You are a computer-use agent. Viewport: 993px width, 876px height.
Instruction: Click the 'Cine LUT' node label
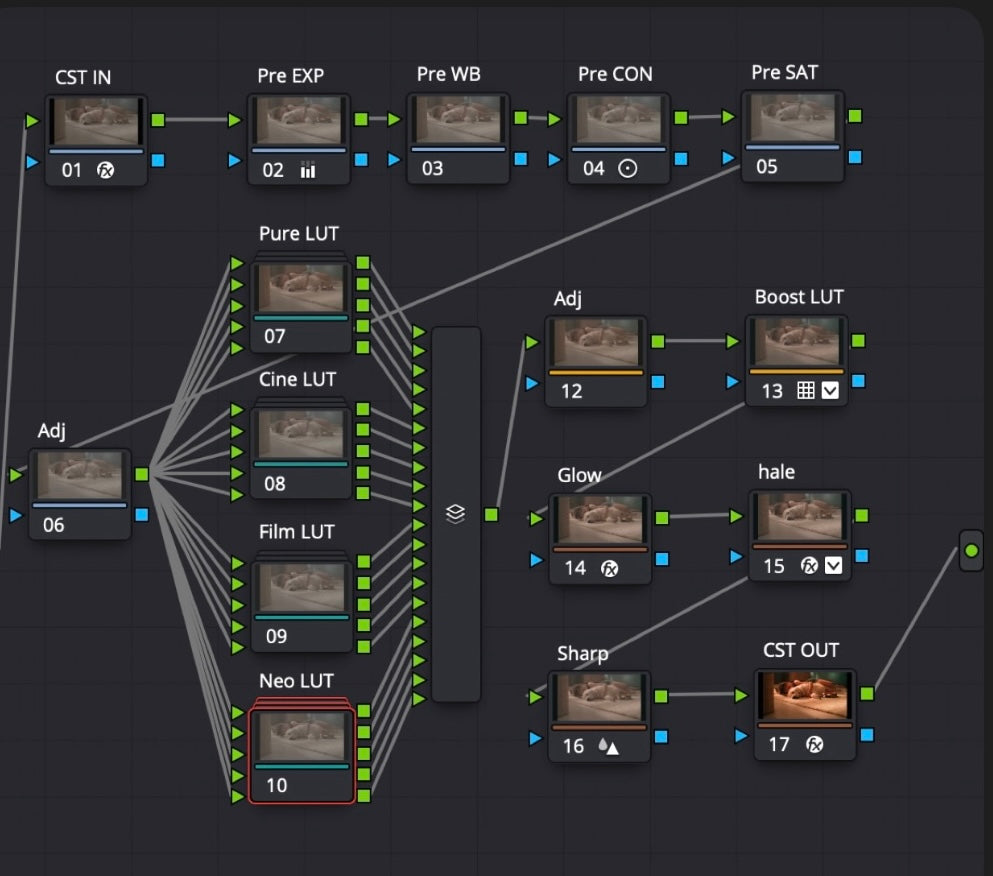[297, 379]
